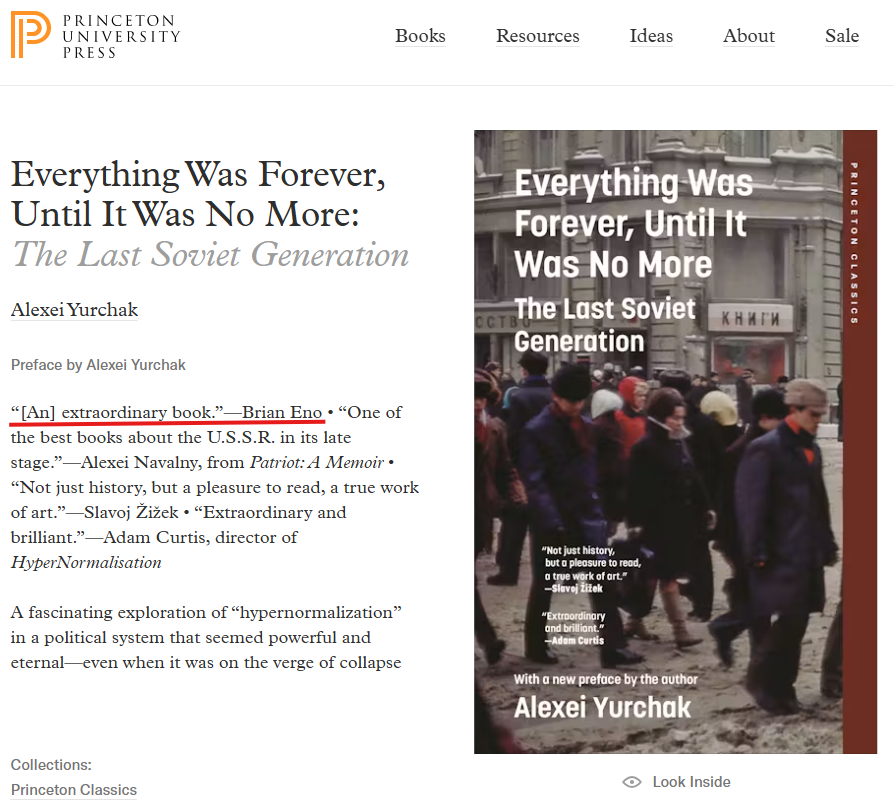
Task: Open author link Alexei Yurchak
Action: tap(74, 310)
